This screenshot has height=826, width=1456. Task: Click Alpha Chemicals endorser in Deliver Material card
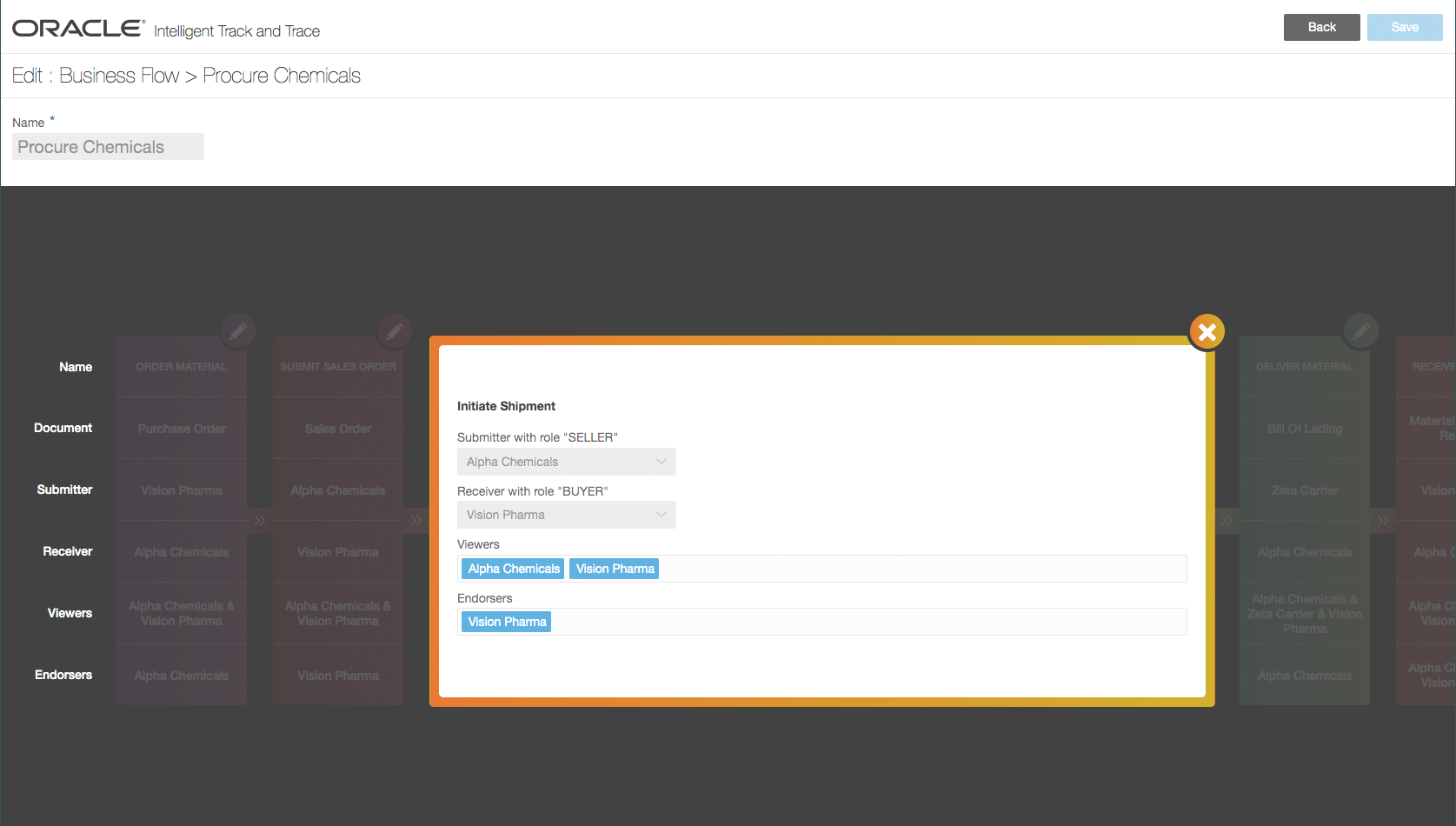pos(1305,676)
